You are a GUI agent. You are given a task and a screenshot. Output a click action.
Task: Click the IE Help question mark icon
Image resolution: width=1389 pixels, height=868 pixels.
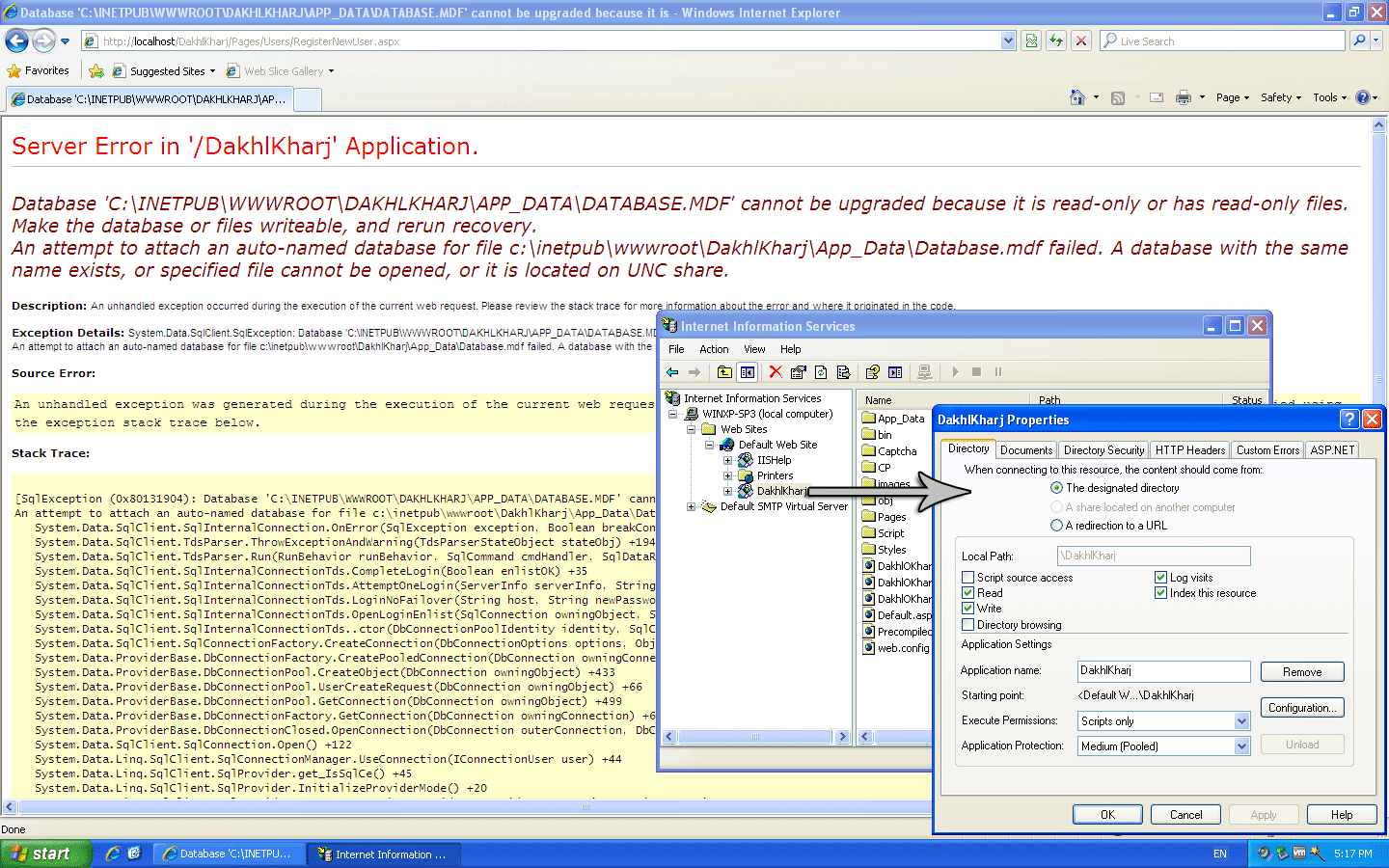click(x=1362, y=97)
